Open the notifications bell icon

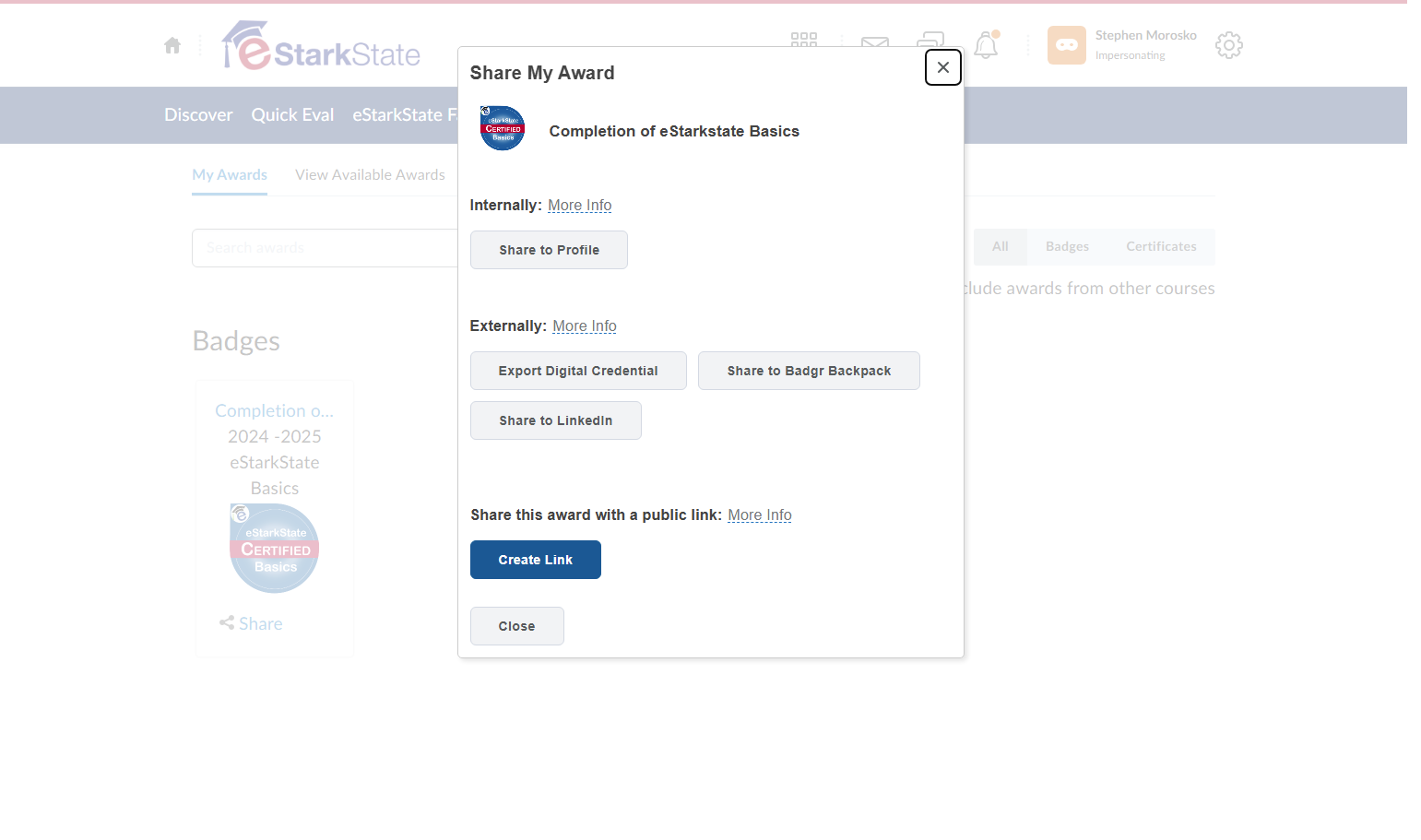click(x=986, y=45)
